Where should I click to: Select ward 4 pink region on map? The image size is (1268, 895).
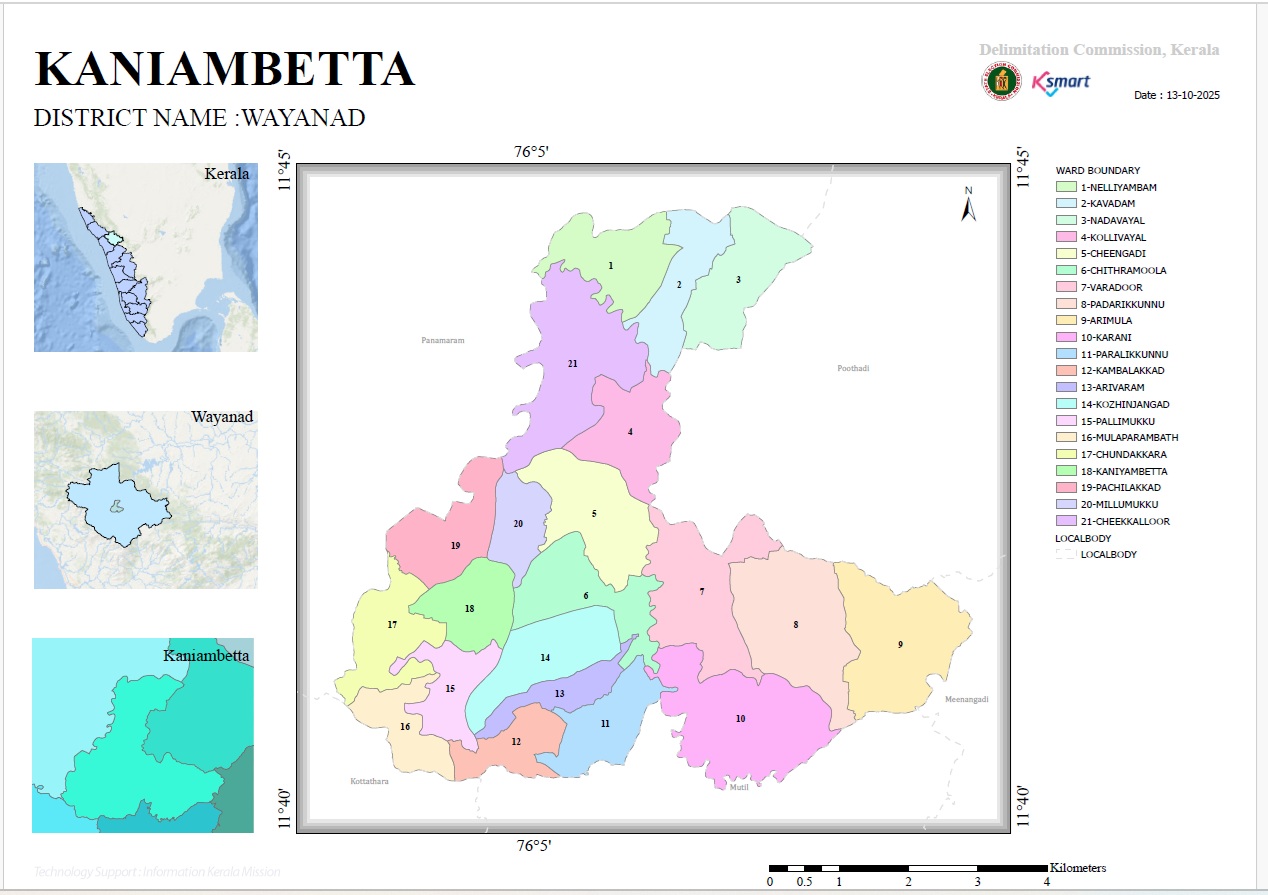click(x=630, y=433)
